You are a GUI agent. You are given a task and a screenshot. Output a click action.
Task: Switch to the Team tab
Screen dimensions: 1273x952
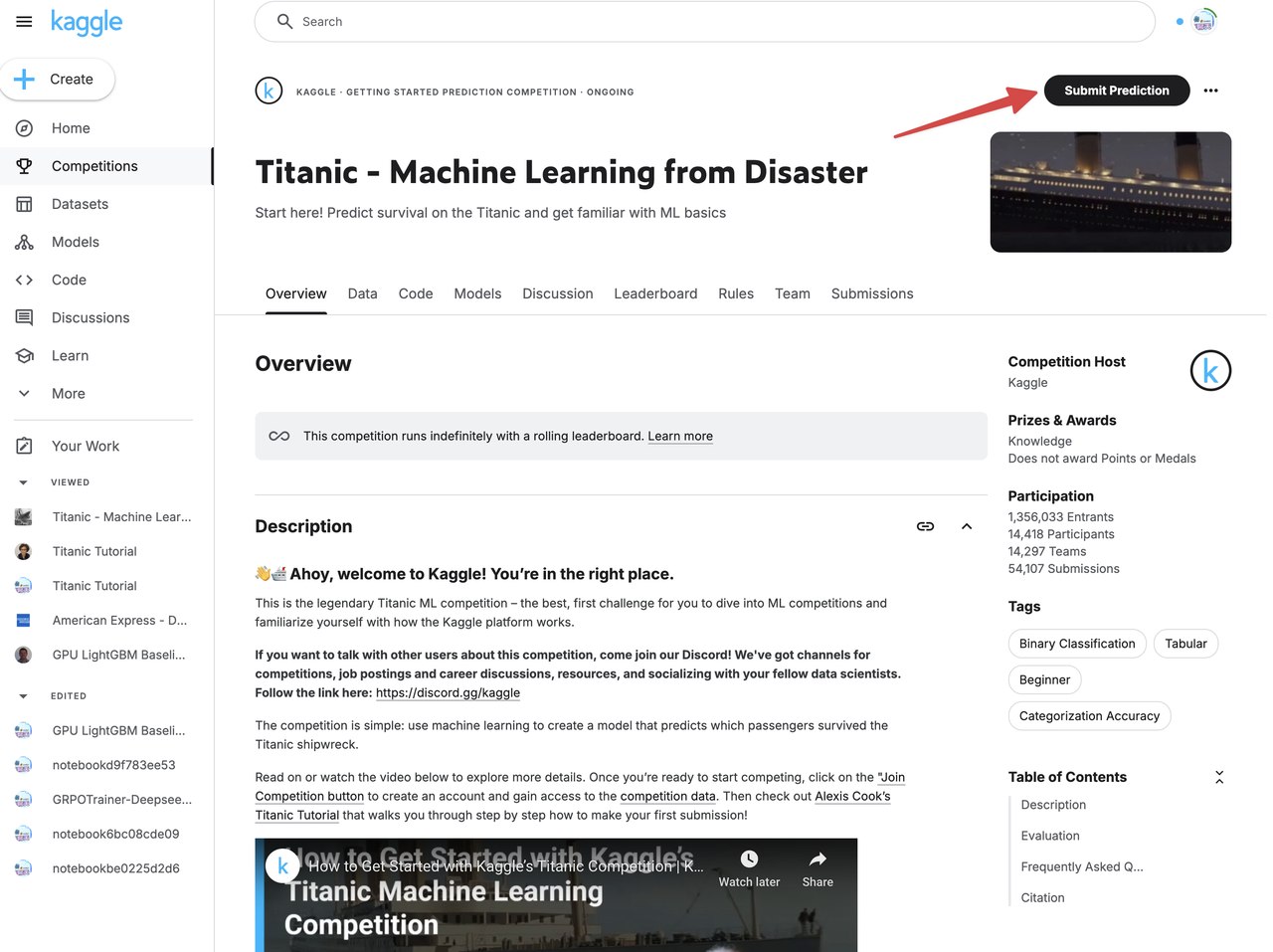pyautogui.click(x=793, y=293)
